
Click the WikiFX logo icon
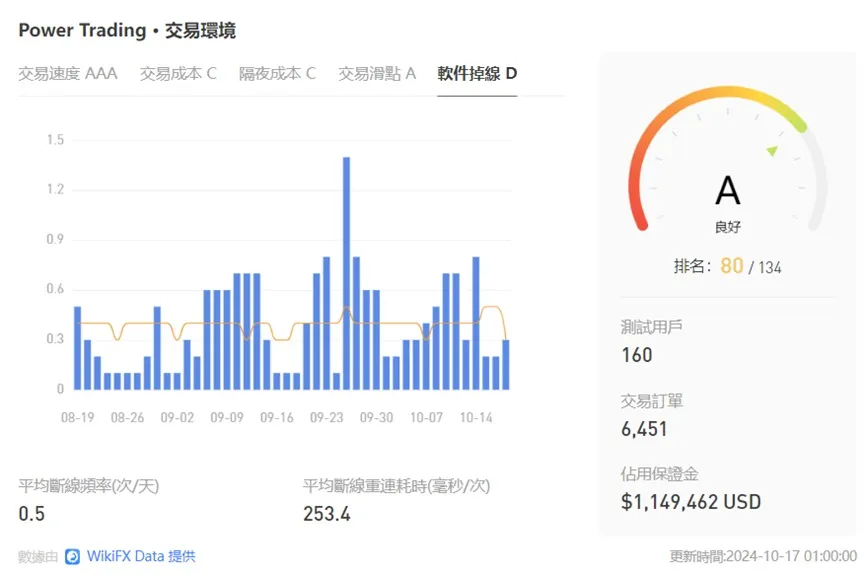(x=72, y=557)
